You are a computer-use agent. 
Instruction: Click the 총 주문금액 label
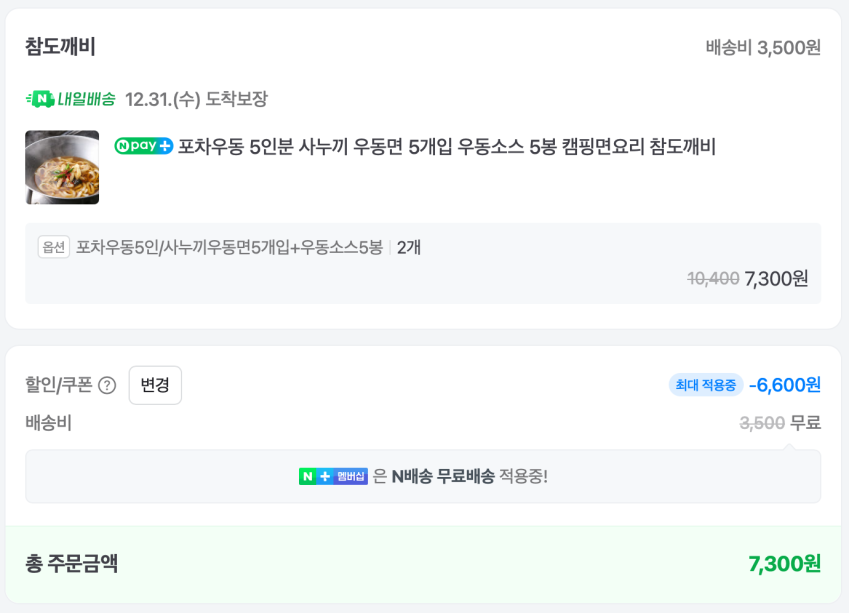[72, 564]
